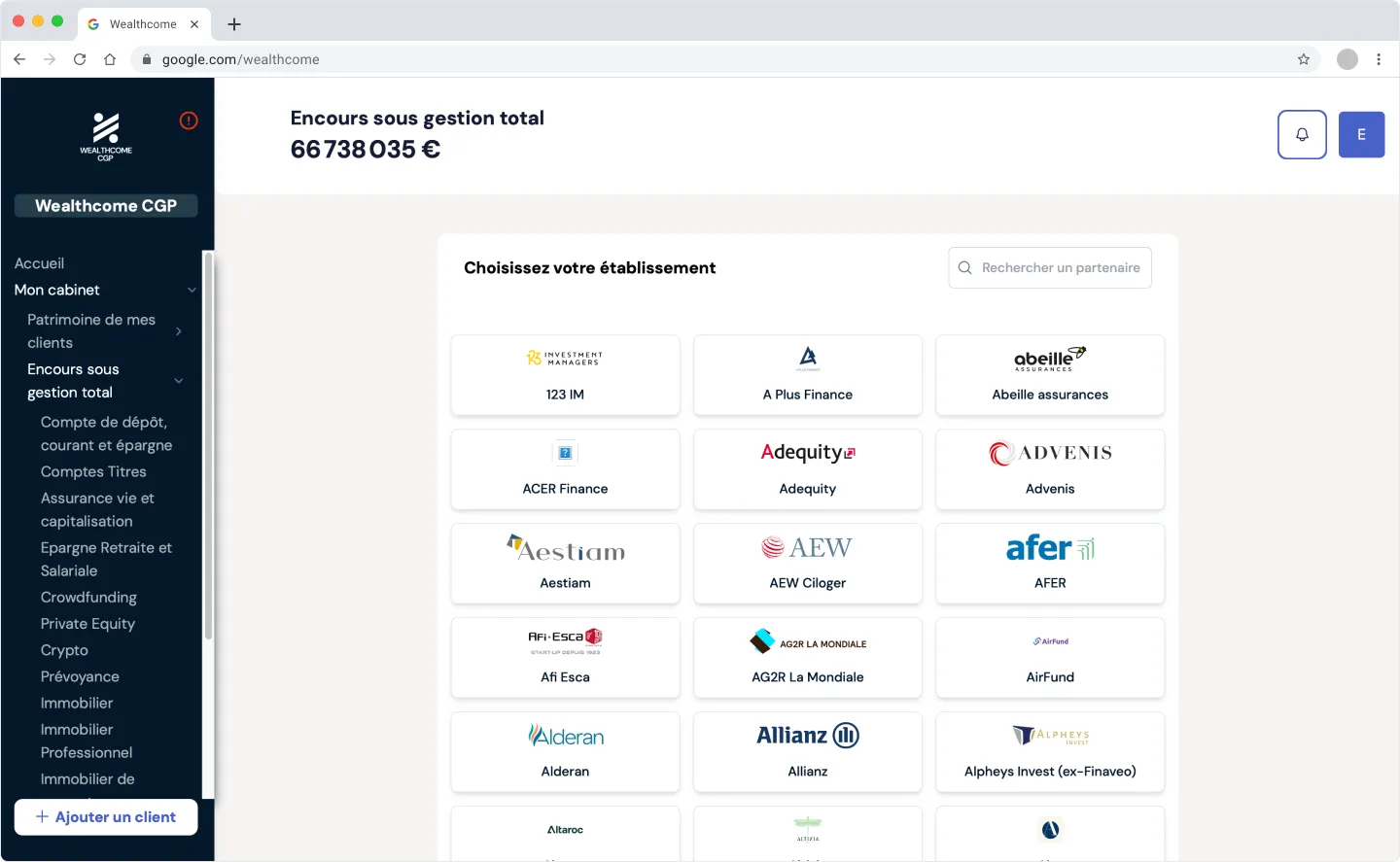Select the Afi Esca logo
The width and height of the screenshot is (1400, 862).
(565, 641)
